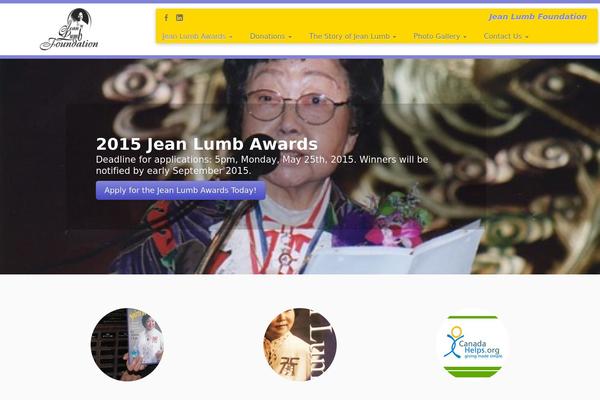600x400 pixels.
Task: Open the Contact Us dropdown
Action: coord(506,36)
